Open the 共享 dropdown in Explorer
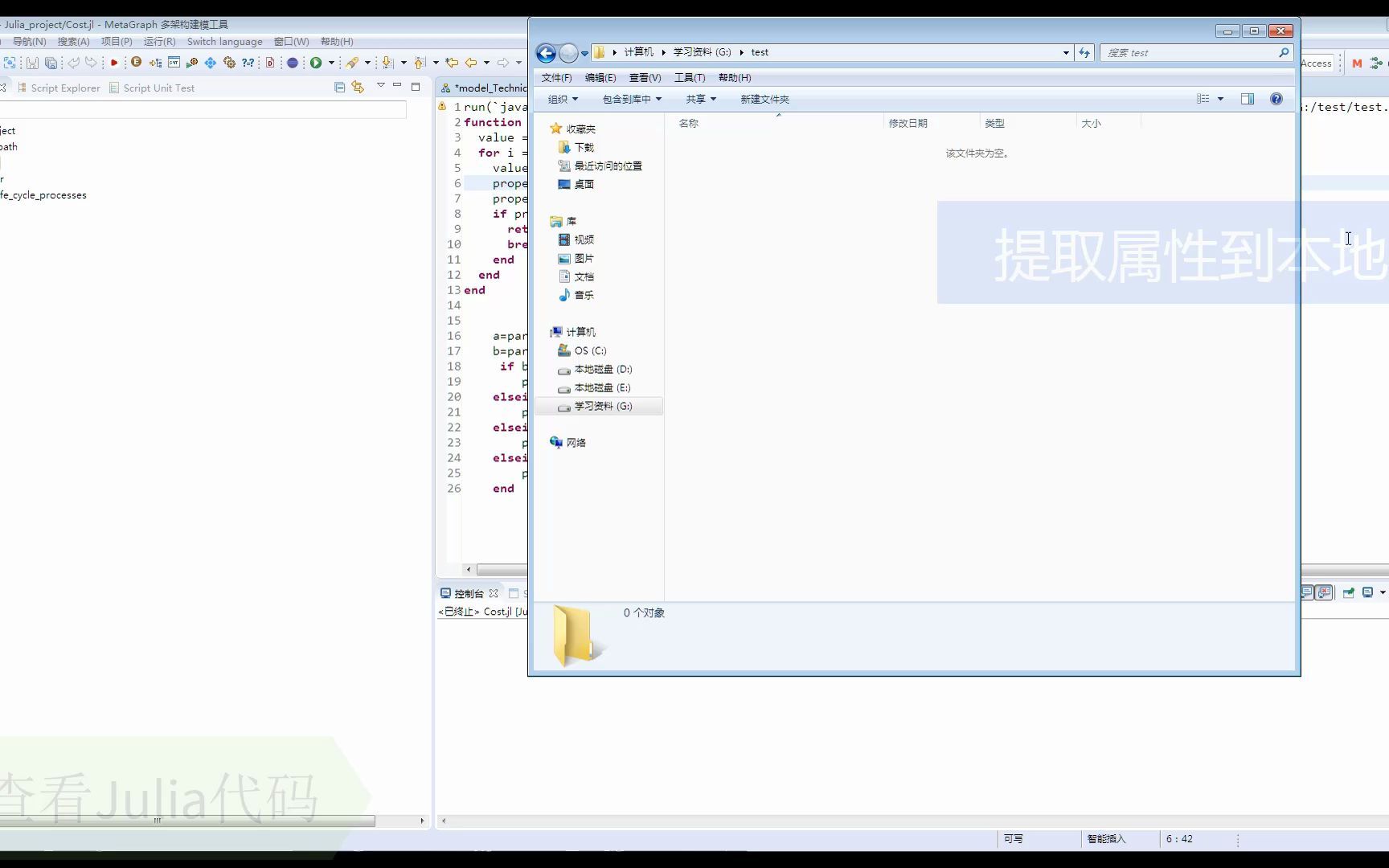 click(701, 99)
